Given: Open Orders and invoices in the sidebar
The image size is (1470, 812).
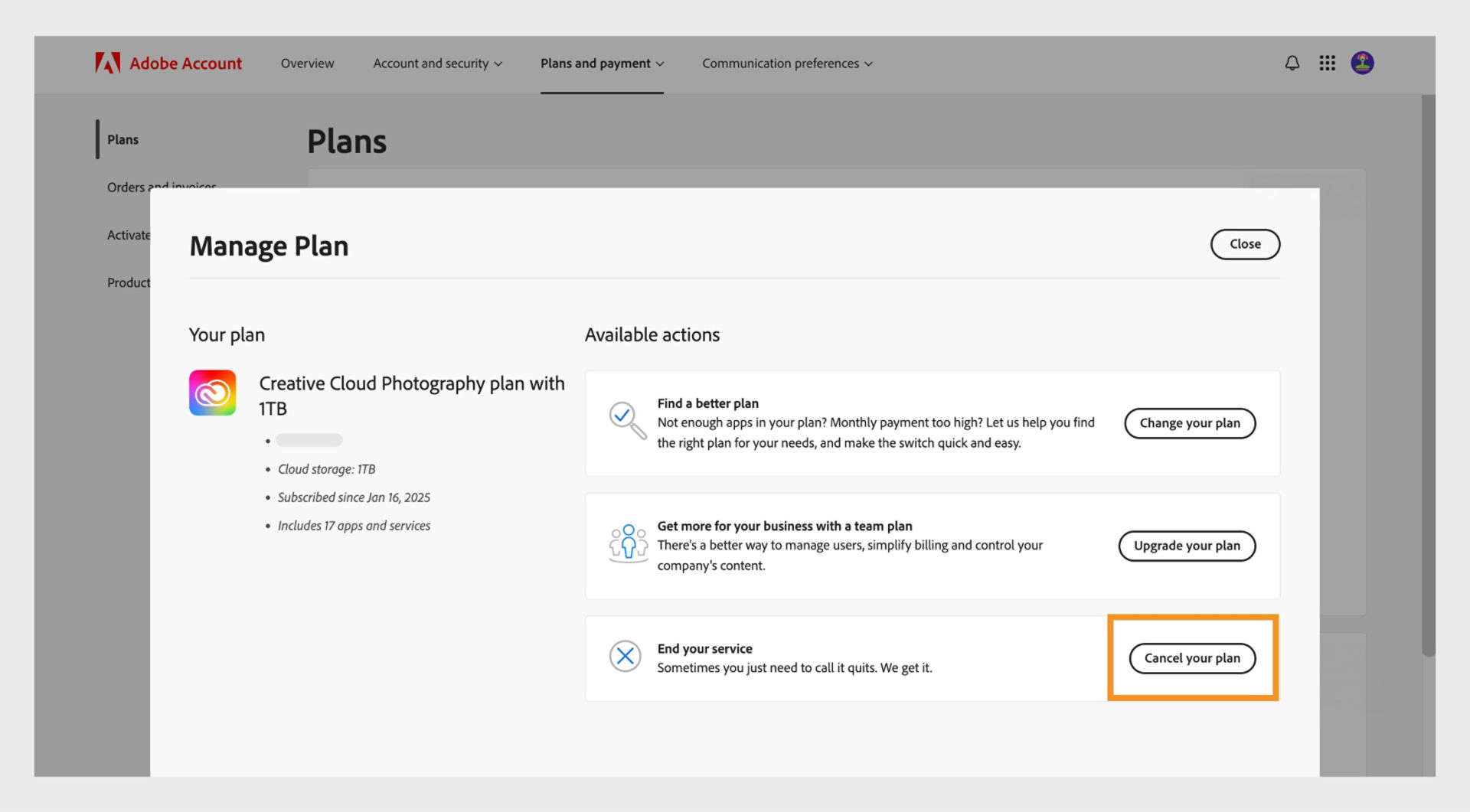Looking at the screenshot, I should pyautogui.click(x=161, y=187).
